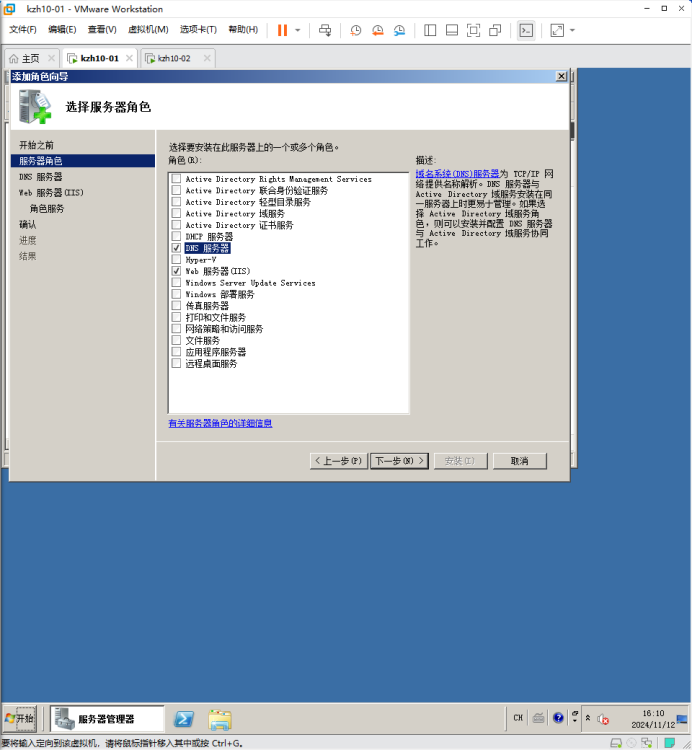Screen dimensions: 693x750
Task: Check the 传真服务器 role
Action: [176, 306]
